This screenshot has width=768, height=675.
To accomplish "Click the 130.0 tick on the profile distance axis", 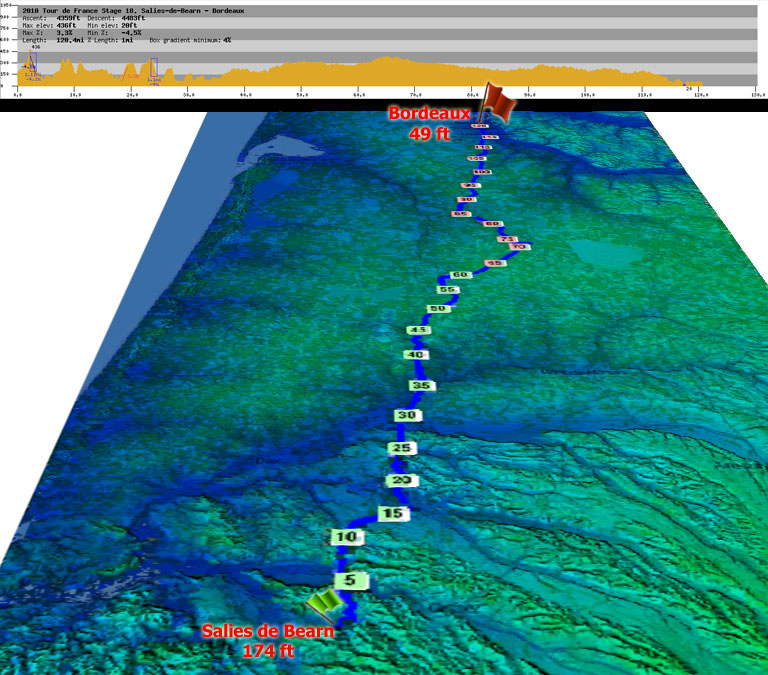I will point(758,94).
